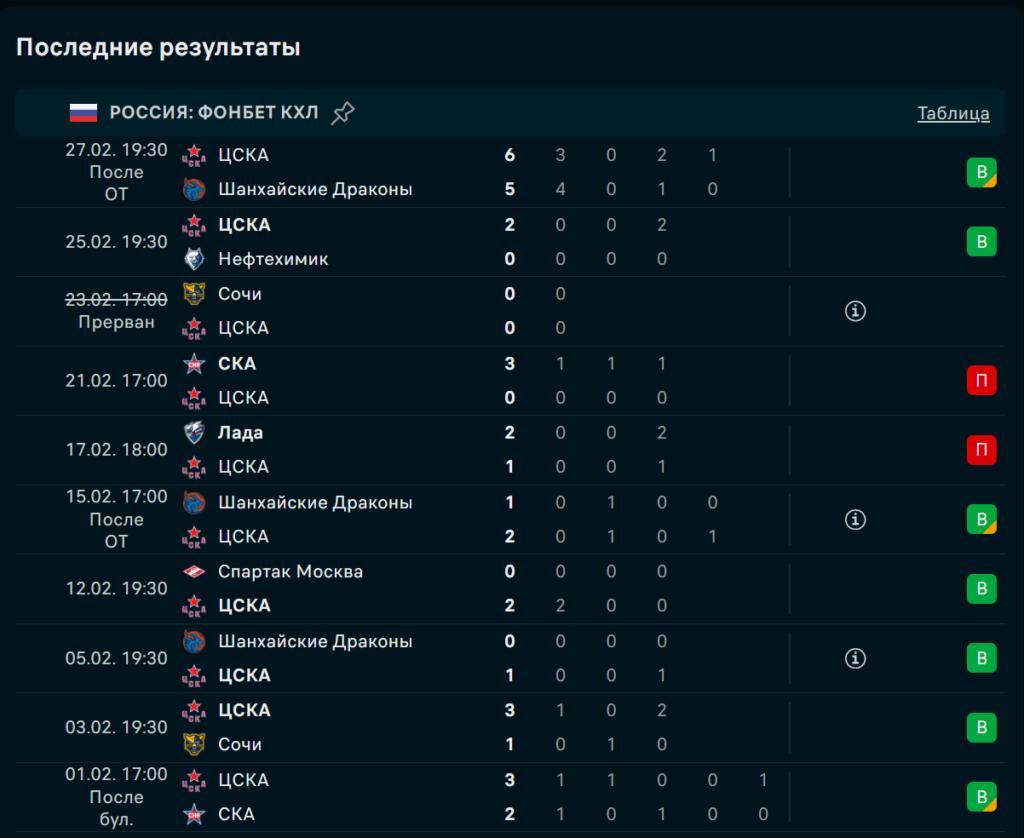Select Шанхайские Драконы in the 27.02 match
This screenshot has height=838, width=1024.
click(x=315, y=189)
